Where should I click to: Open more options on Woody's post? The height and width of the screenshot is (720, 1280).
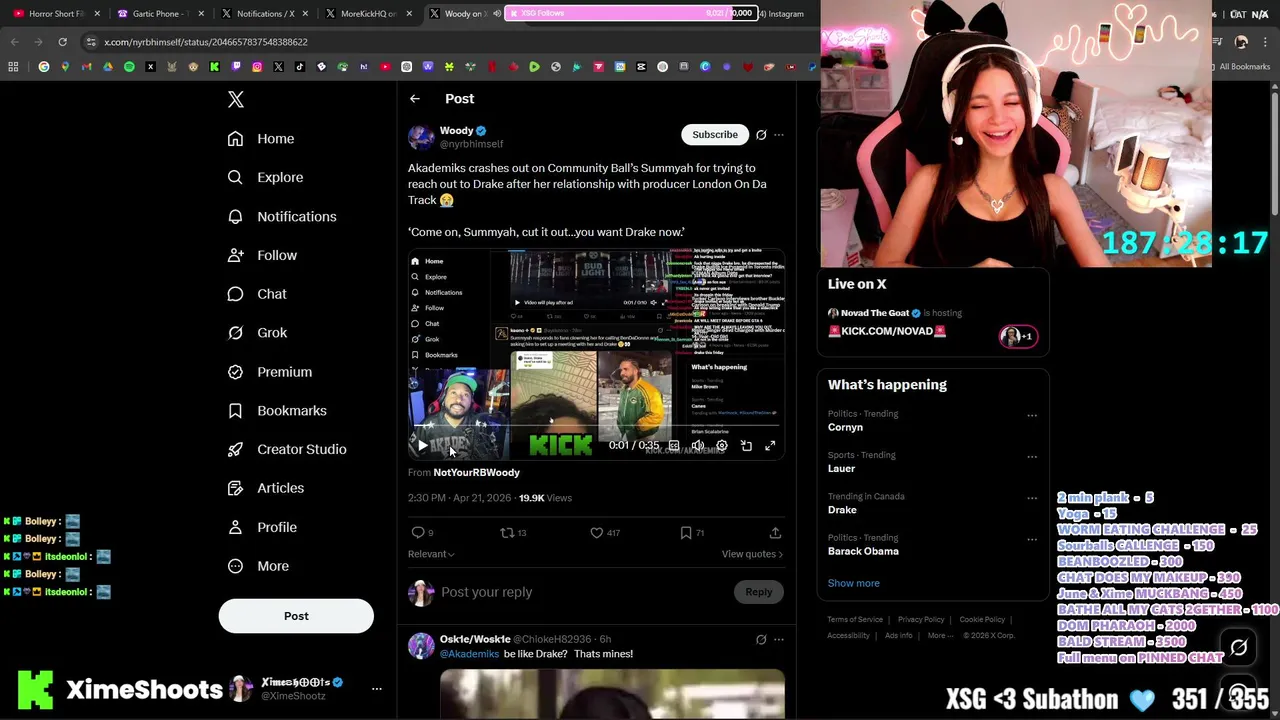tap(779, 134)
